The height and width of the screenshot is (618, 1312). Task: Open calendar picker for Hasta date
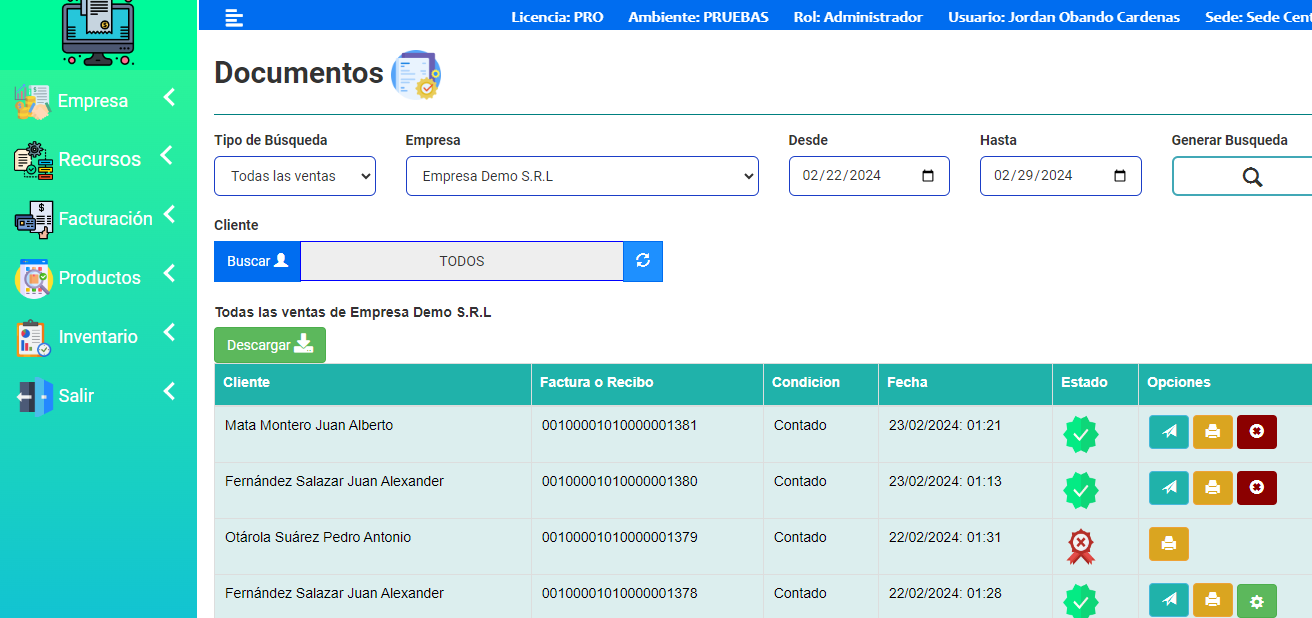[x=1119, y=176]
